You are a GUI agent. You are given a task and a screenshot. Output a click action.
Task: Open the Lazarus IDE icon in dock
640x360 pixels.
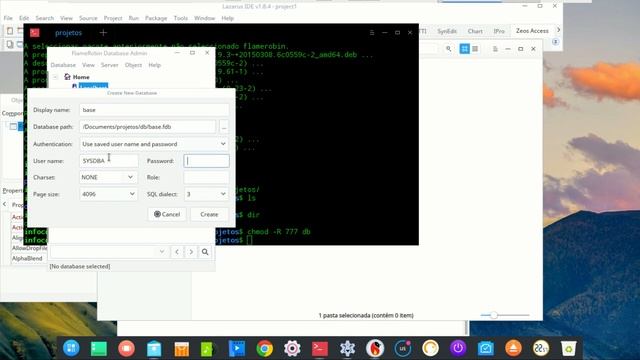tap(347, 349)
